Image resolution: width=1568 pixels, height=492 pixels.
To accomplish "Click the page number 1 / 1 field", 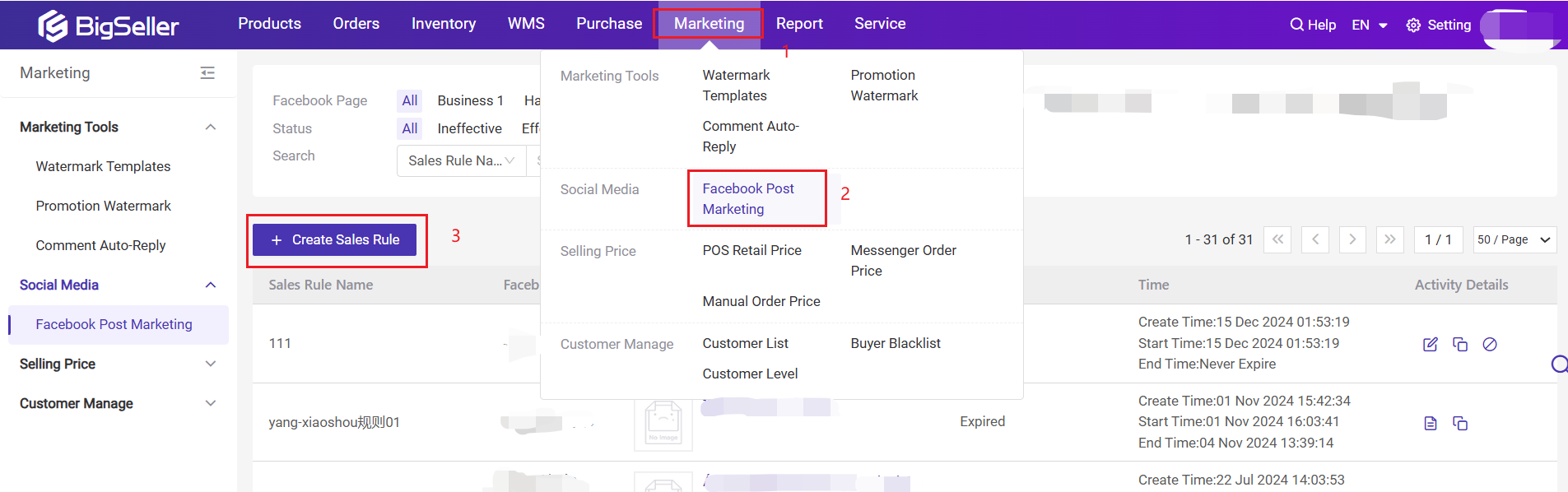I will 1438,239.
